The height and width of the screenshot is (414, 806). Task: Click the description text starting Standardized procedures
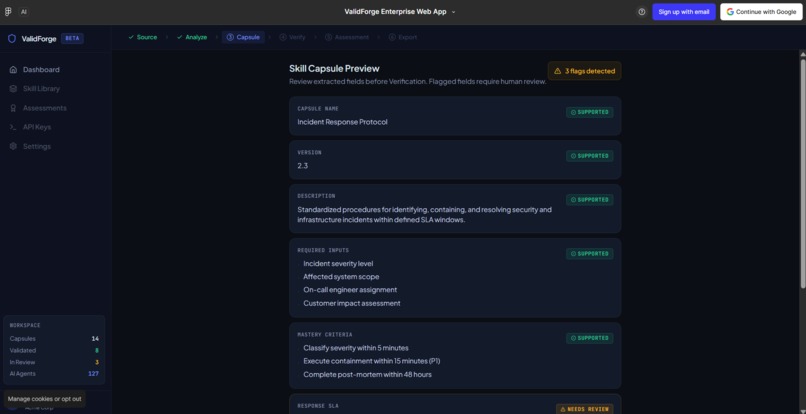(x=425, y=214)
